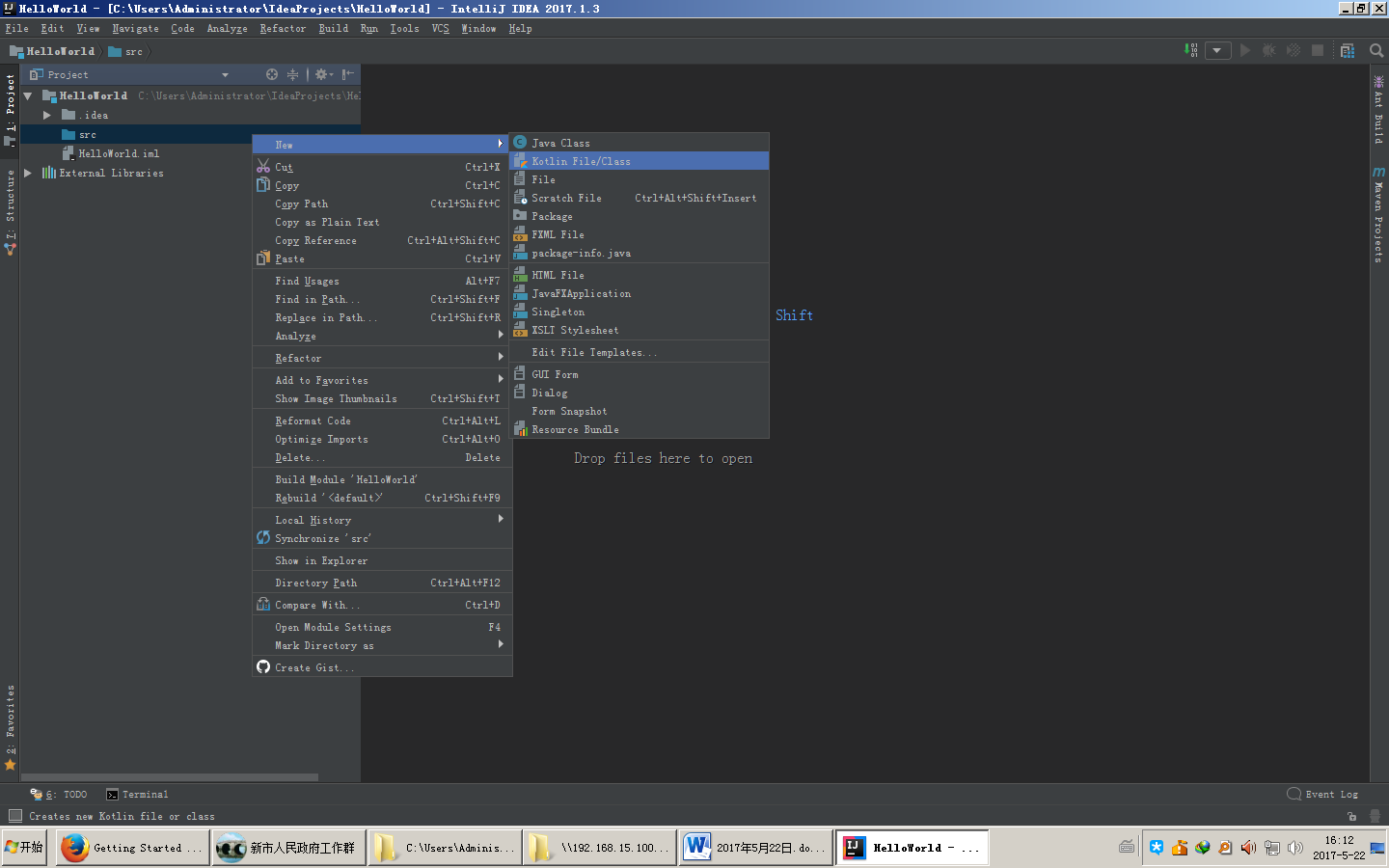This screenshot has width=1389, height=868.
Task: Open the Event Log from status bar
Action: (x=1322, y=794)
